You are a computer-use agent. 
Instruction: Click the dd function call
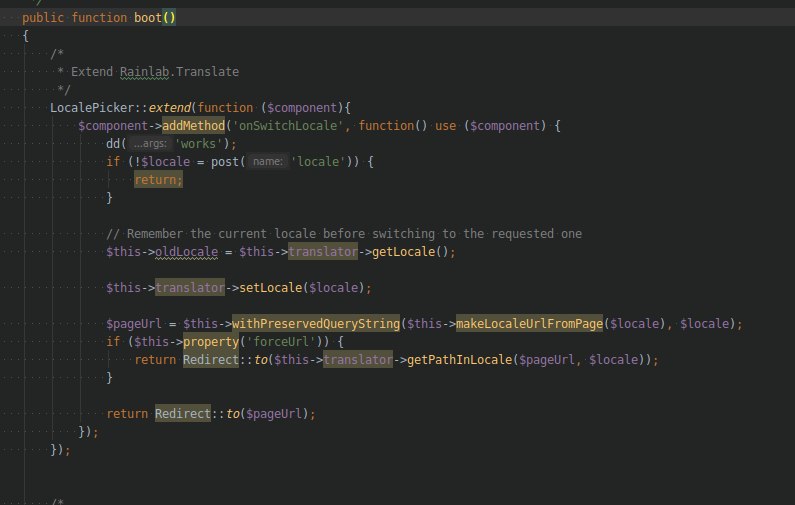click(x=113, y=144)
